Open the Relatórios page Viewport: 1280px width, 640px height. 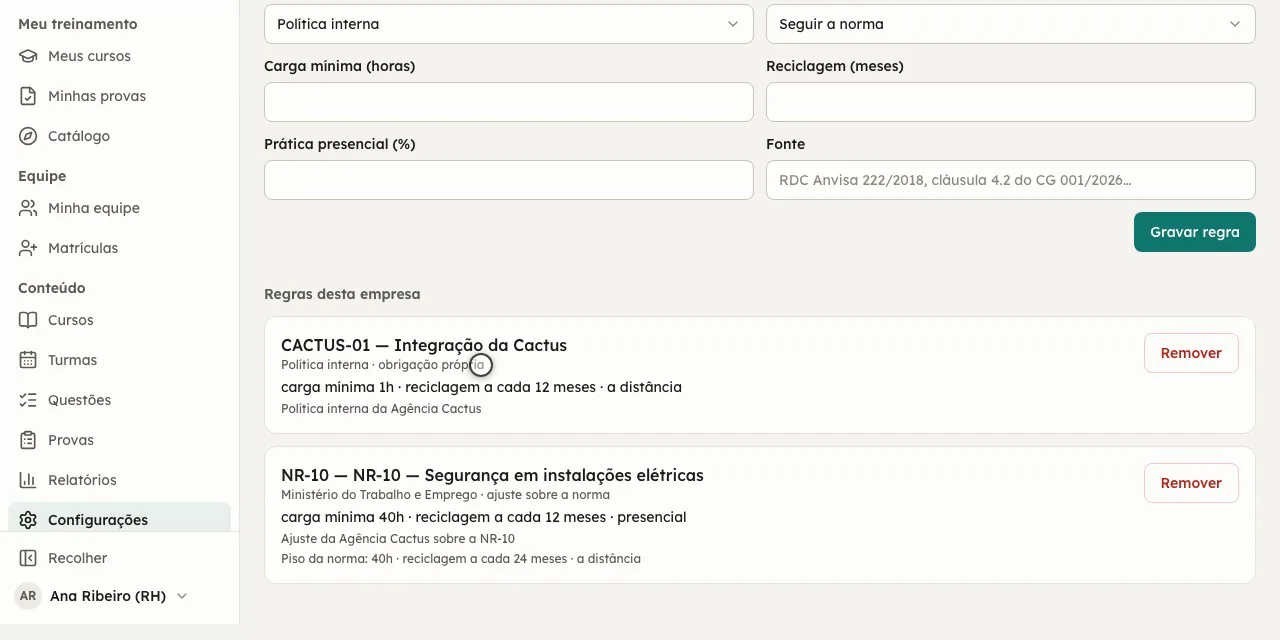pos(119,480)
